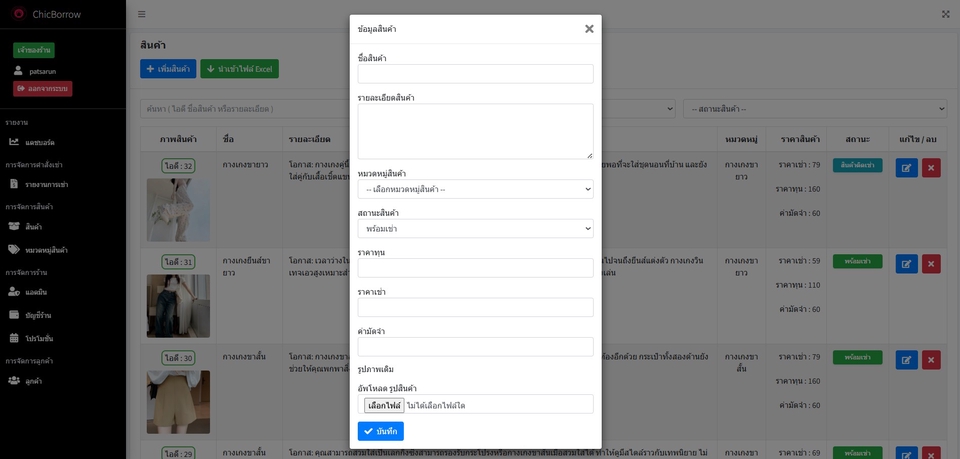Delete product ไอดี 32 with red X
960x459 pixels.
931,168
